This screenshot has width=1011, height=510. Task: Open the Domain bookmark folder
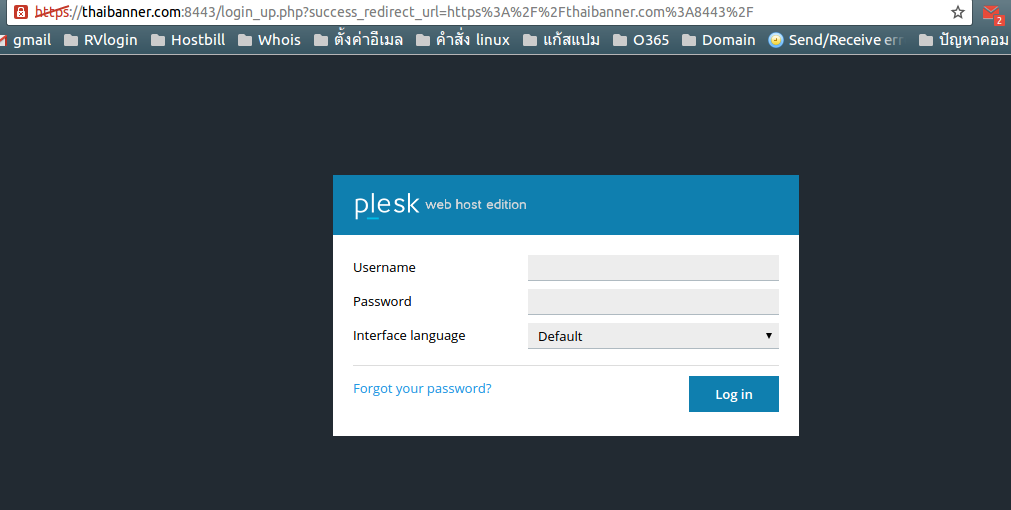[x=718, y=40]
